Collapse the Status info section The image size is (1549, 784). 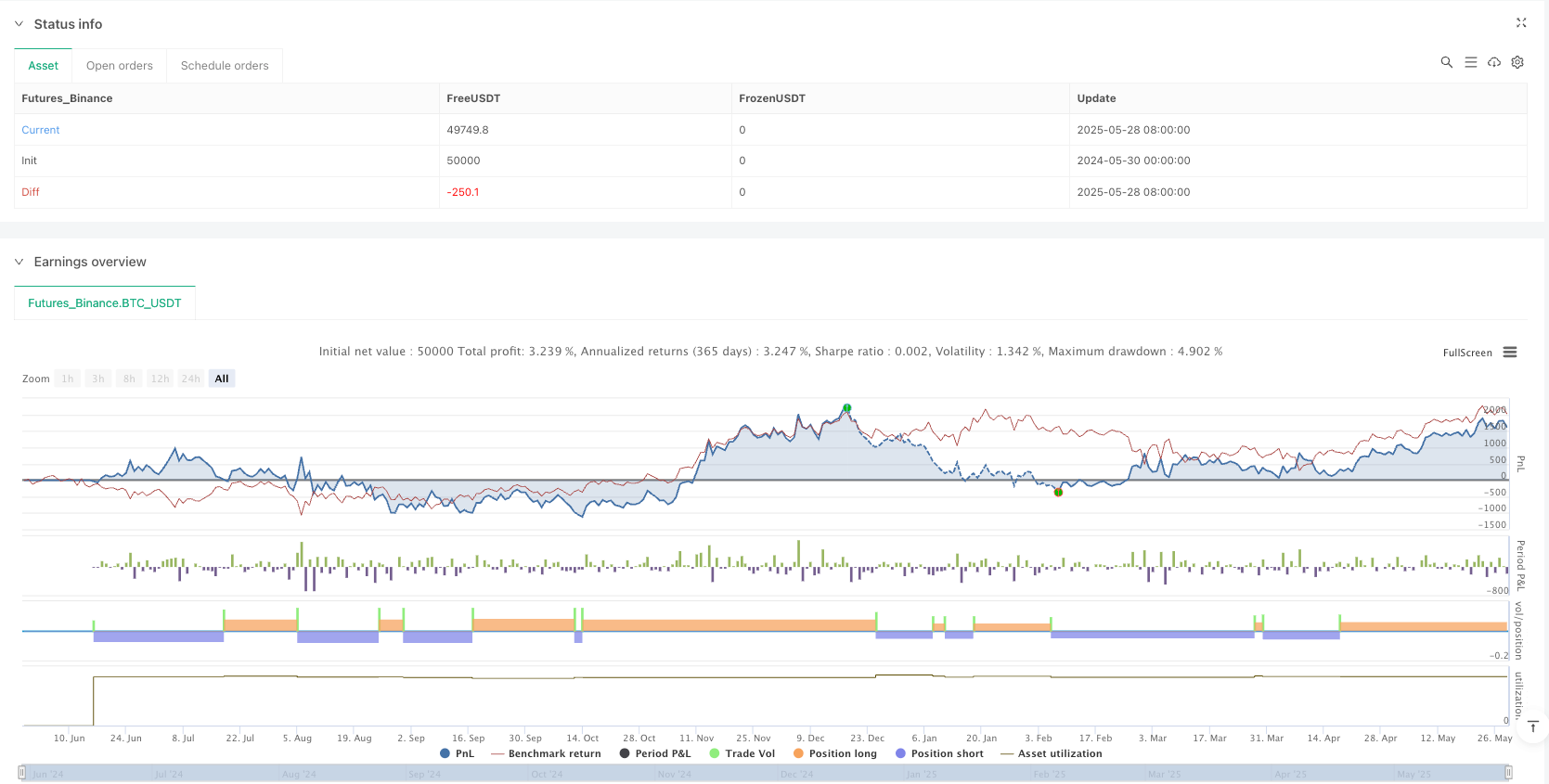(x=19, y=24)
